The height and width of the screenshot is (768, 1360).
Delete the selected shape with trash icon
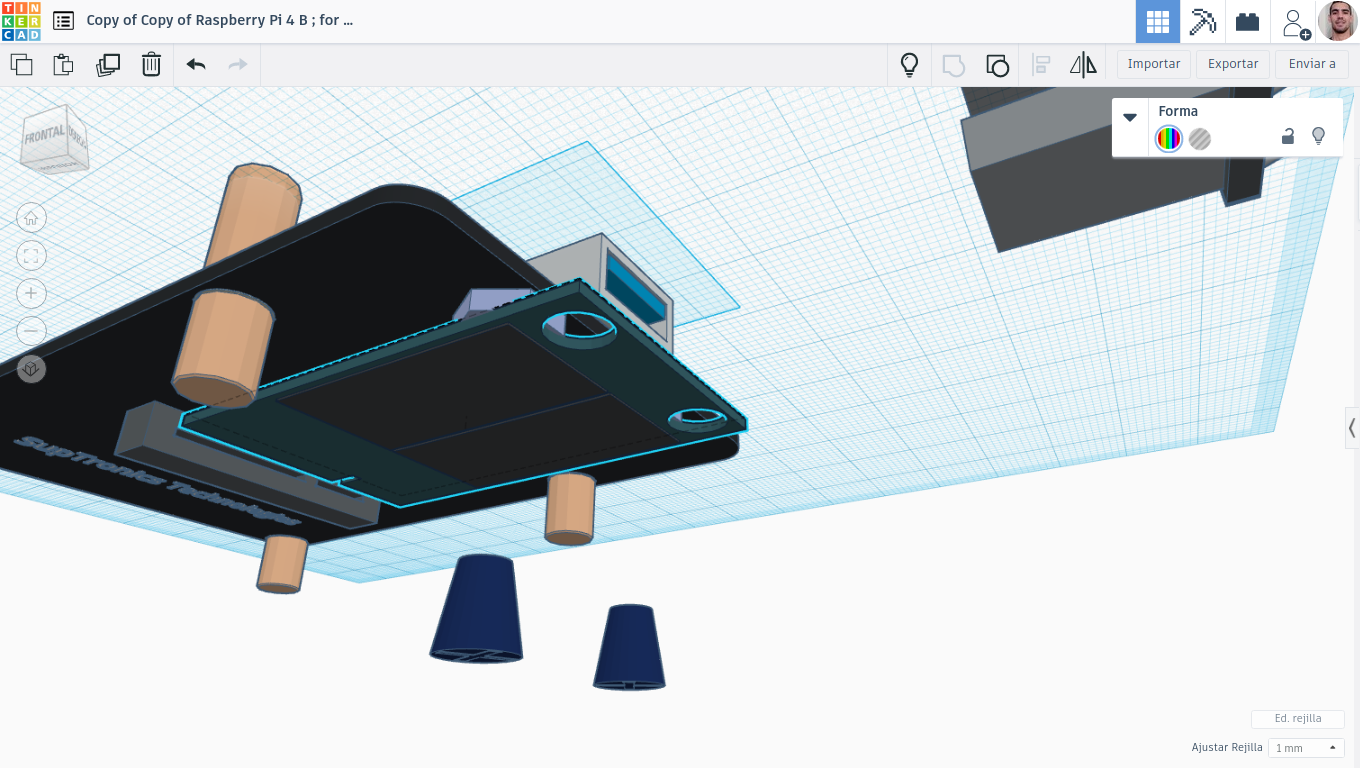point(151,65)
